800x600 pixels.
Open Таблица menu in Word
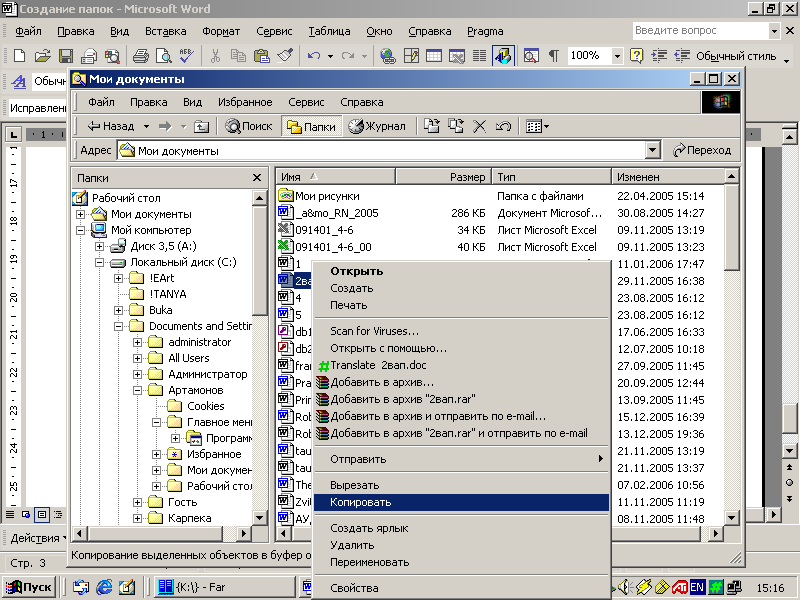[329, 31]
